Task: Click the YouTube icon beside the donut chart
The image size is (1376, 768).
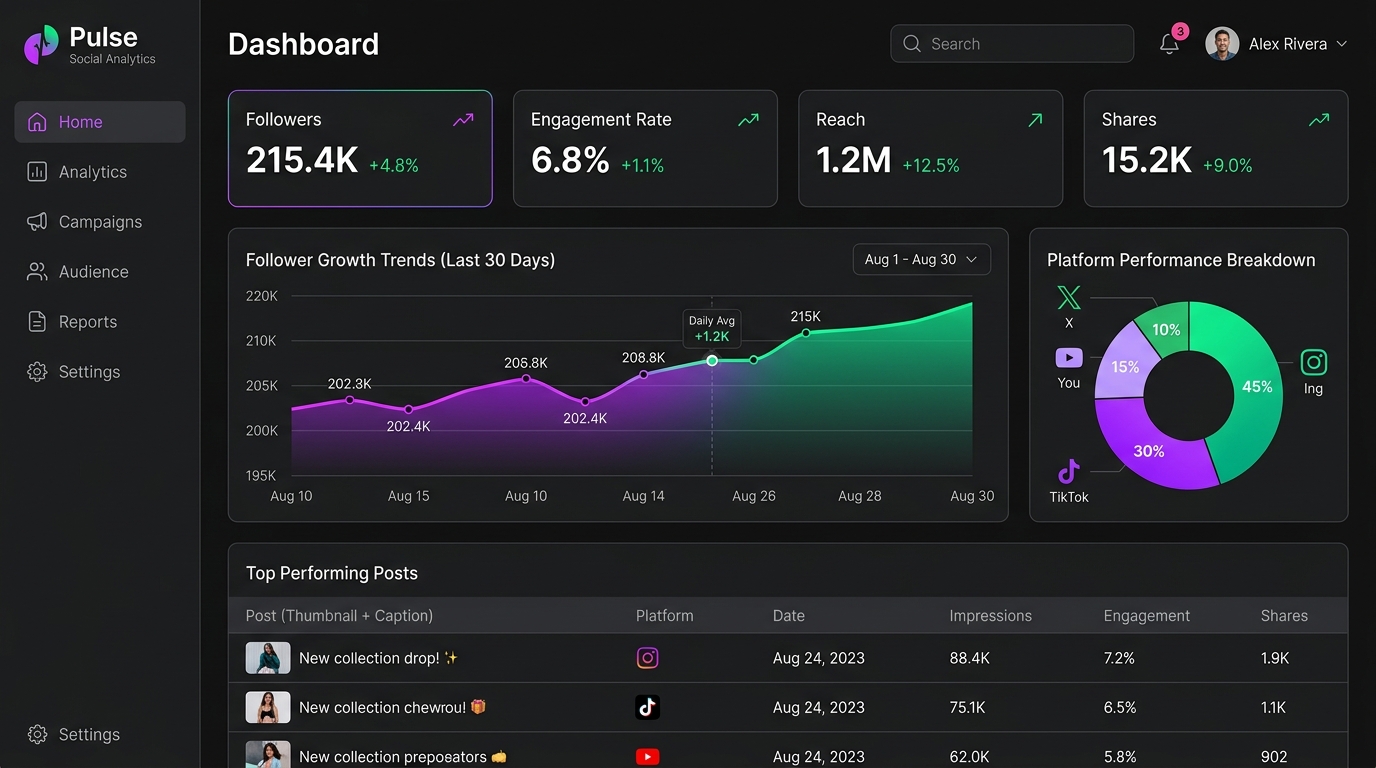Action: pos(1069,357)
